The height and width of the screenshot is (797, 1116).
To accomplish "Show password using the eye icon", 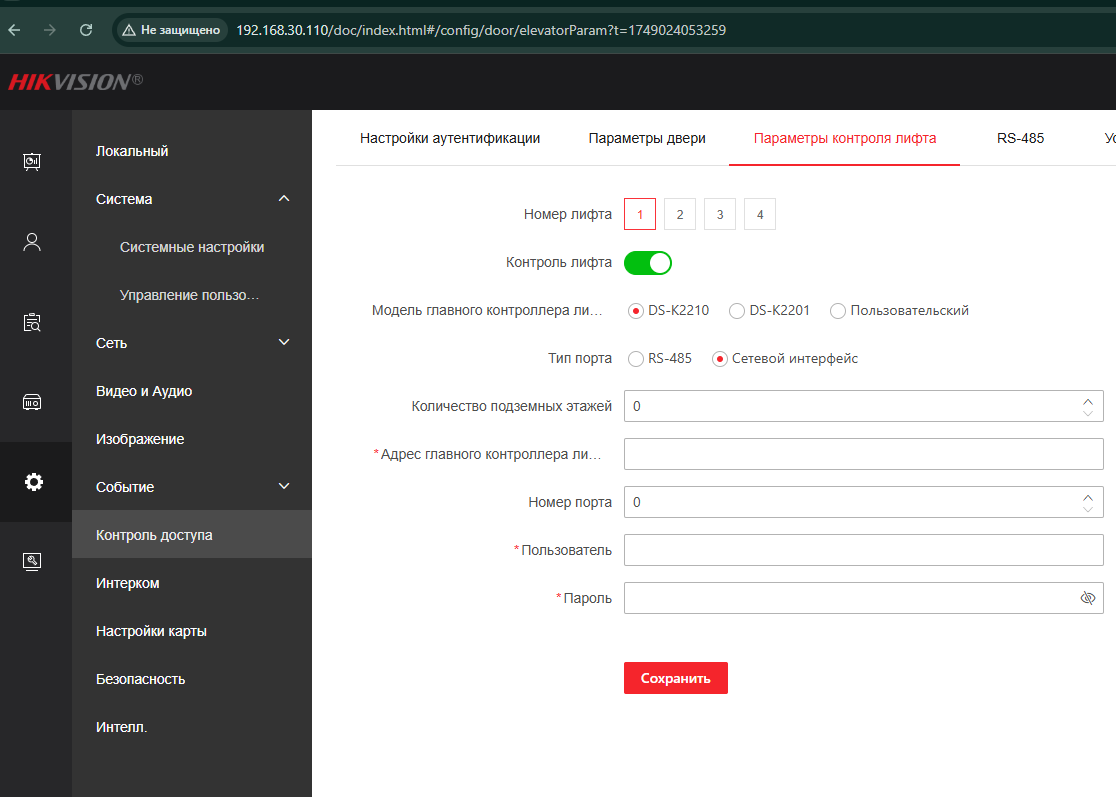I will [x=1088, y=598].
